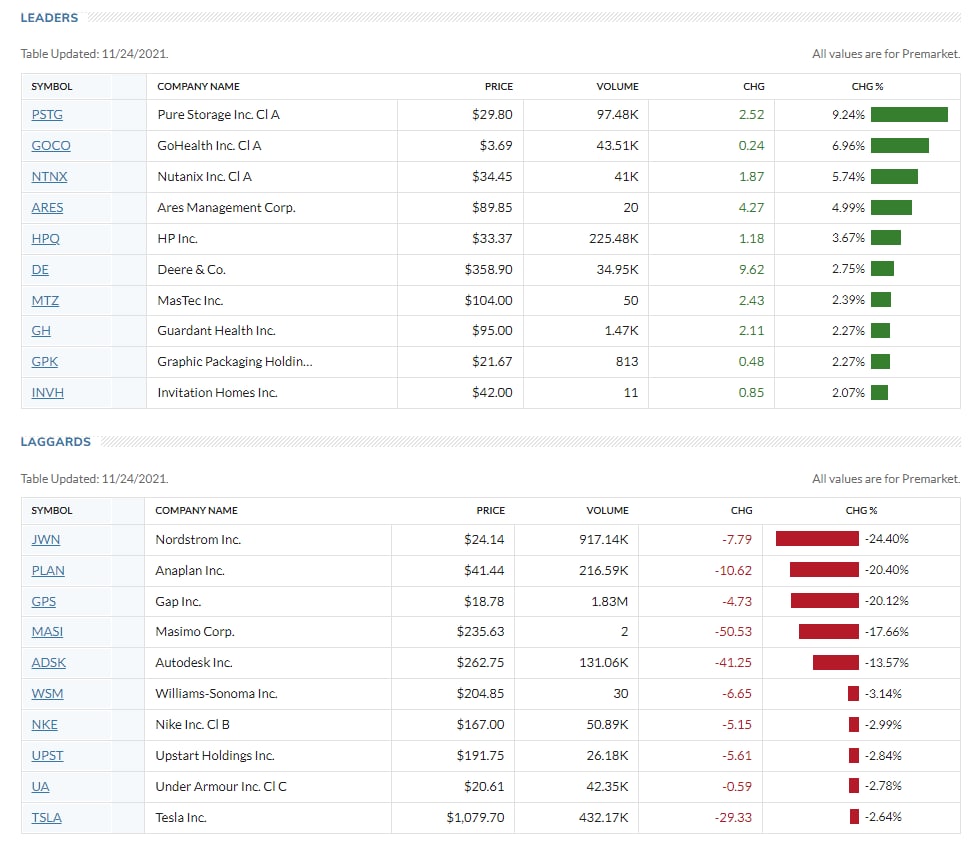Click the Pure Storage Inc. Cl A name
This screenshot has width=978, height=843.
coord(218,115)
